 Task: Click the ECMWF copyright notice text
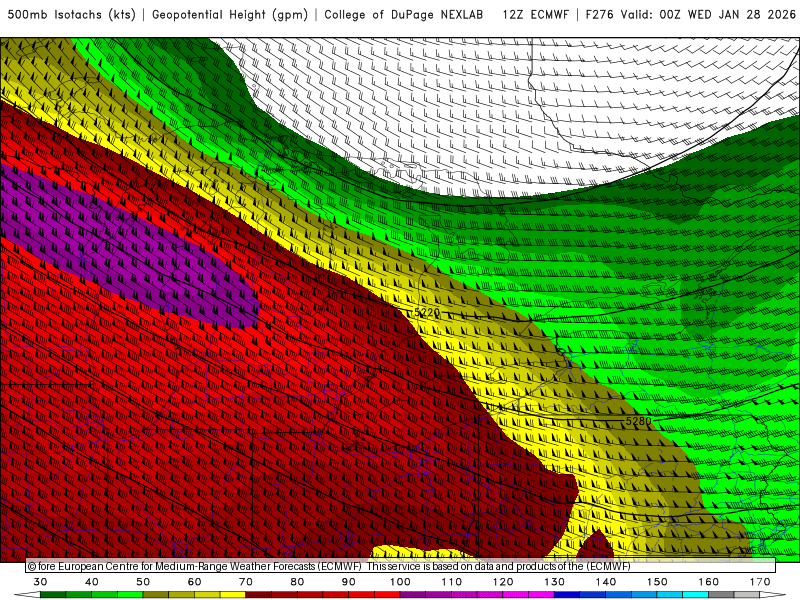pyautogui.click(x=329, y=566)
